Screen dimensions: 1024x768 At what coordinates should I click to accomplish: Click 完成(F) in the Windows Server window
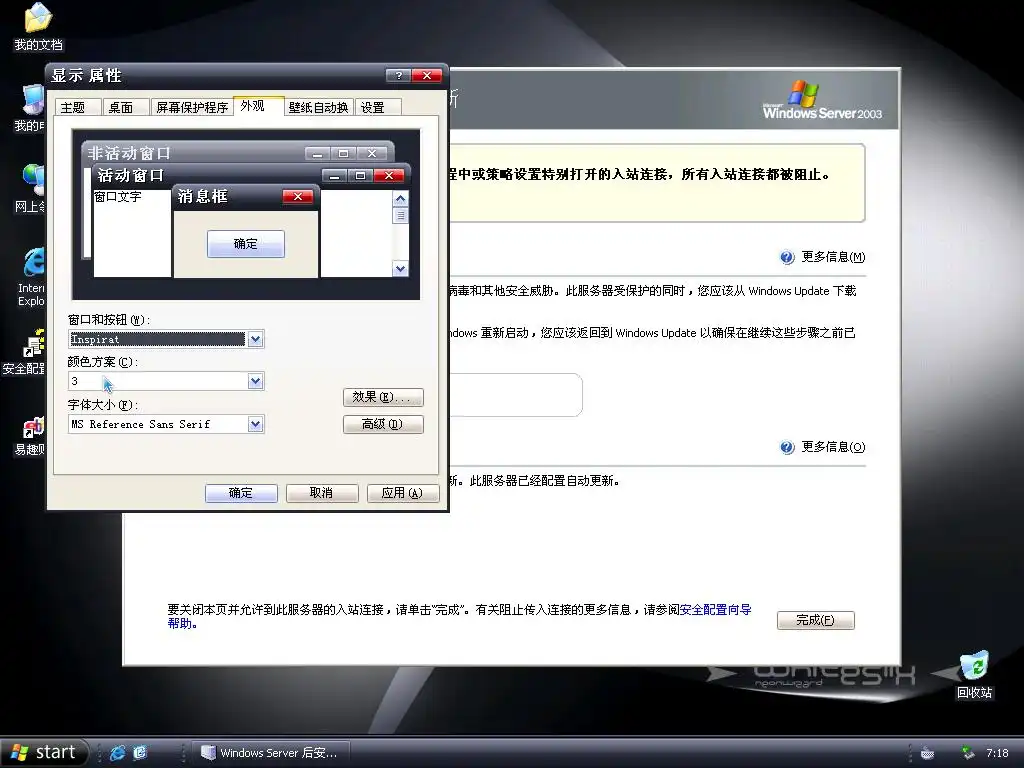(x=815, y=620)
